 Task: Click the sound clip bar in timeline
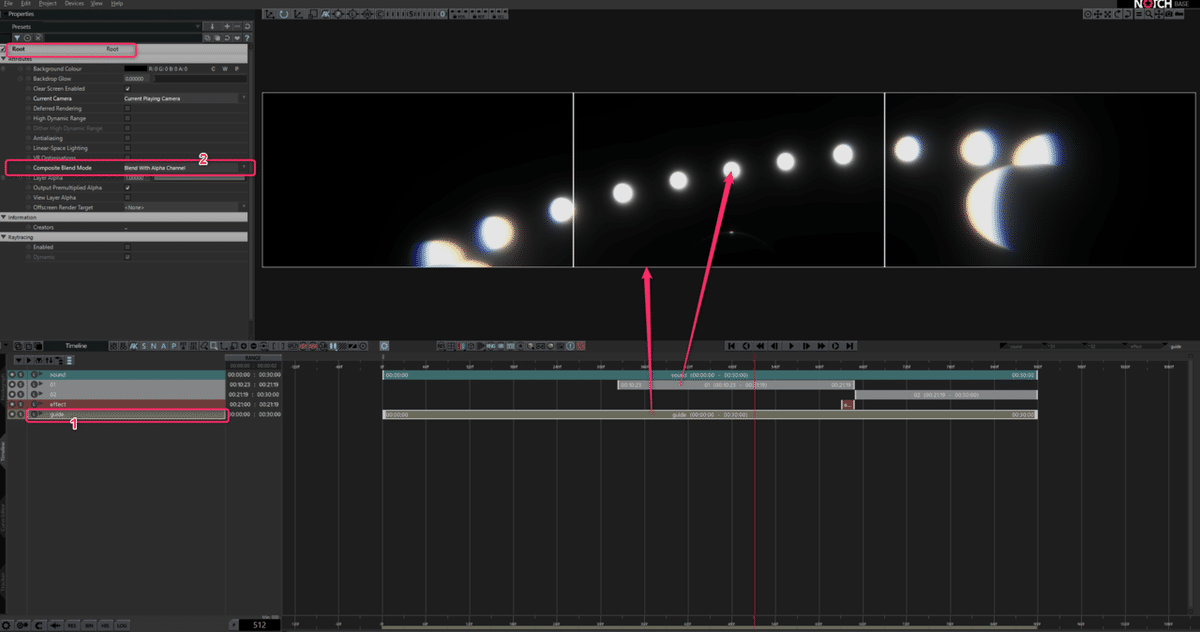[709, 374]
